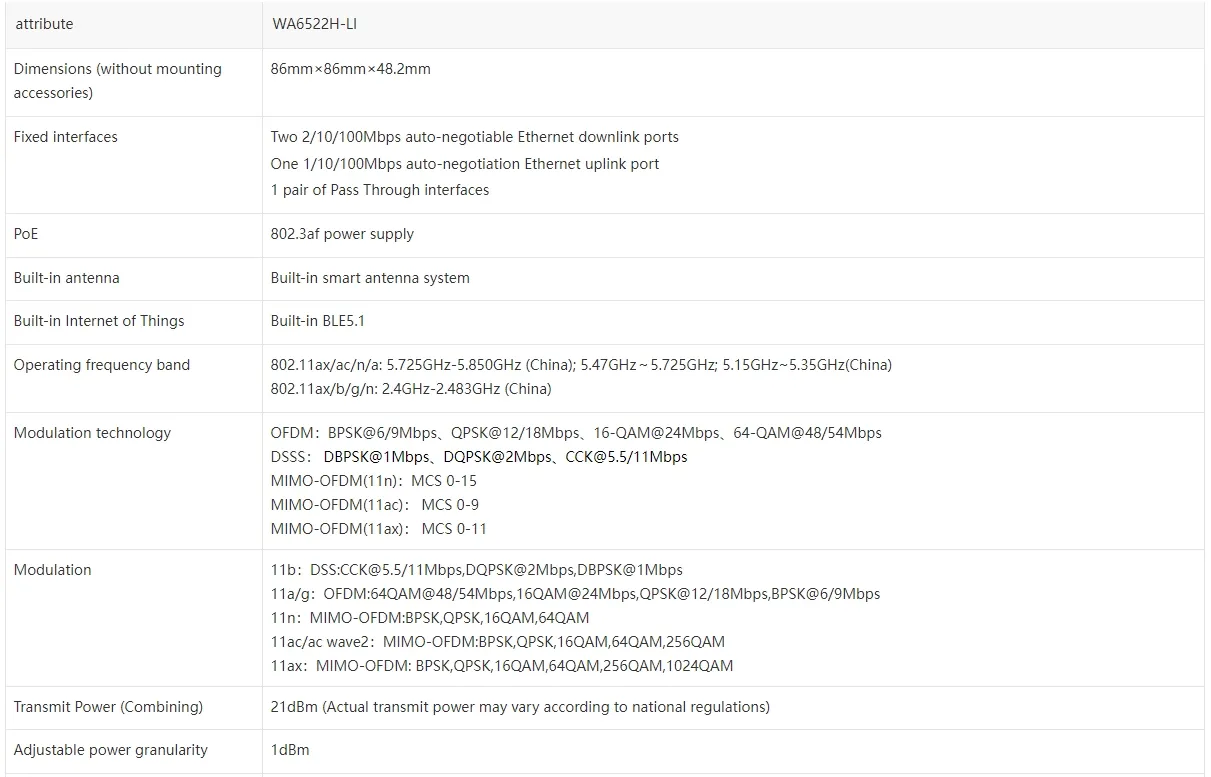Click the "802.3af power supply" value

342,234
